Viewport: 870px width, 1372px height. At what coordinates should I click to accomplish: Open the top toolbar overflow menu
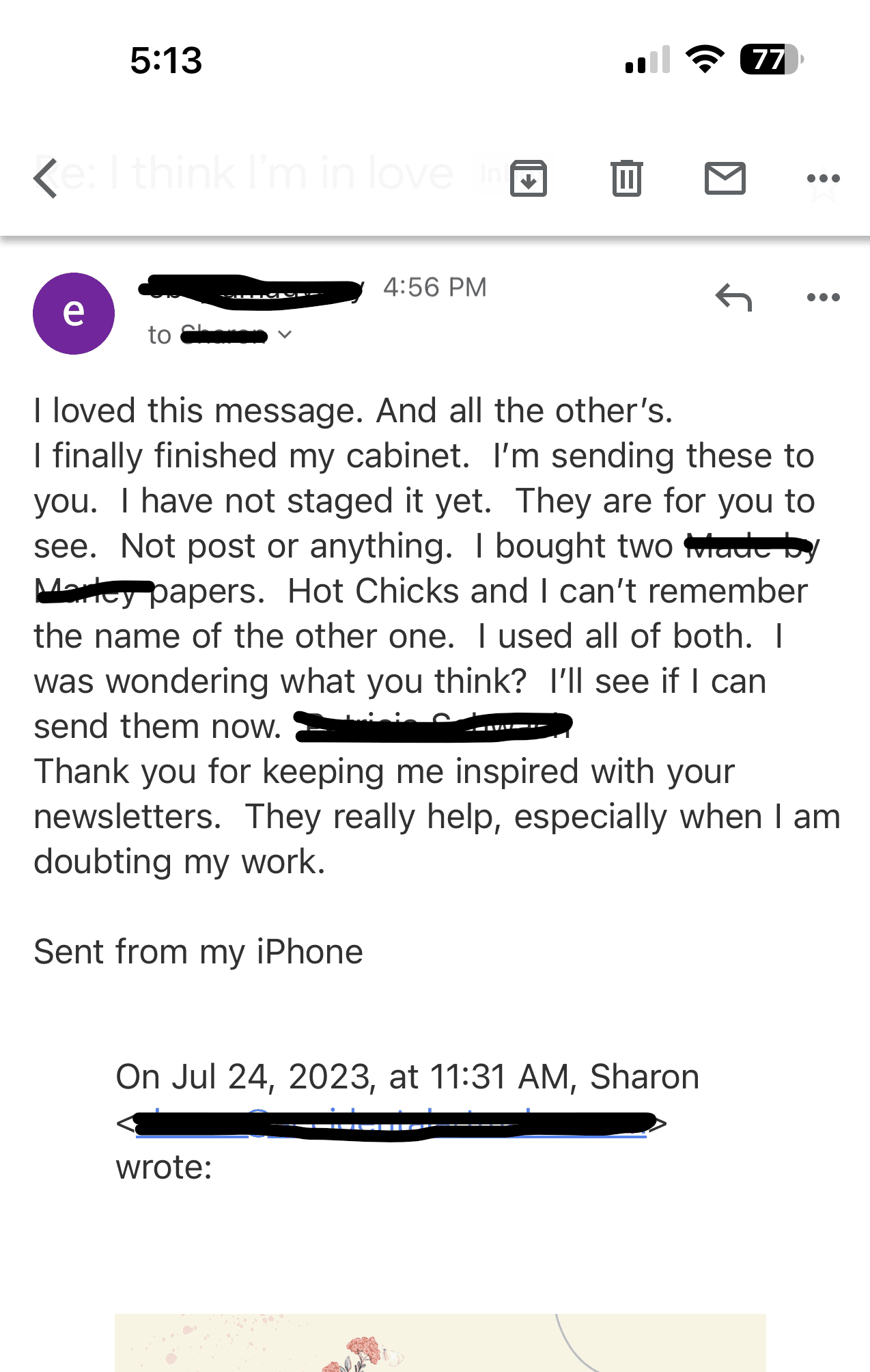824,178
